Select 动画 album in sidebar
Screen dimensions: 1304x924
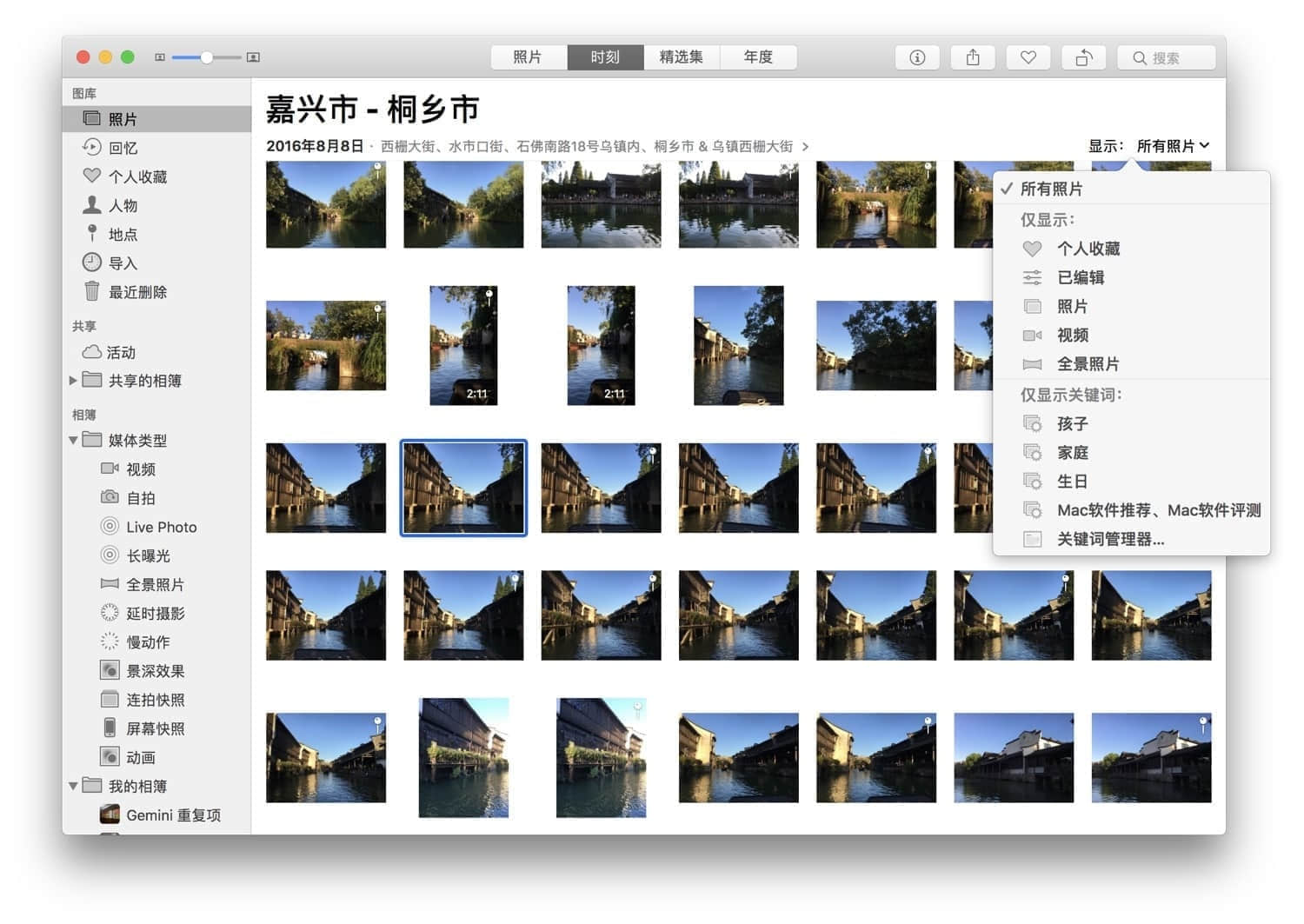156,757
